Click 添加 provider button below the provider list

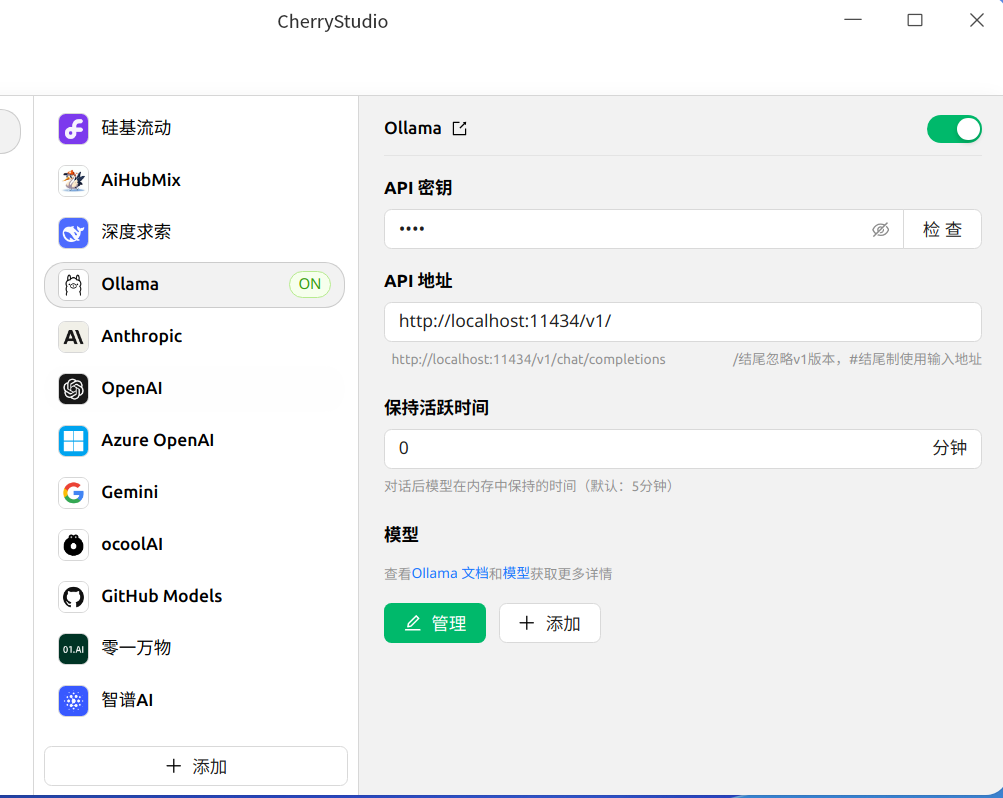196,766
